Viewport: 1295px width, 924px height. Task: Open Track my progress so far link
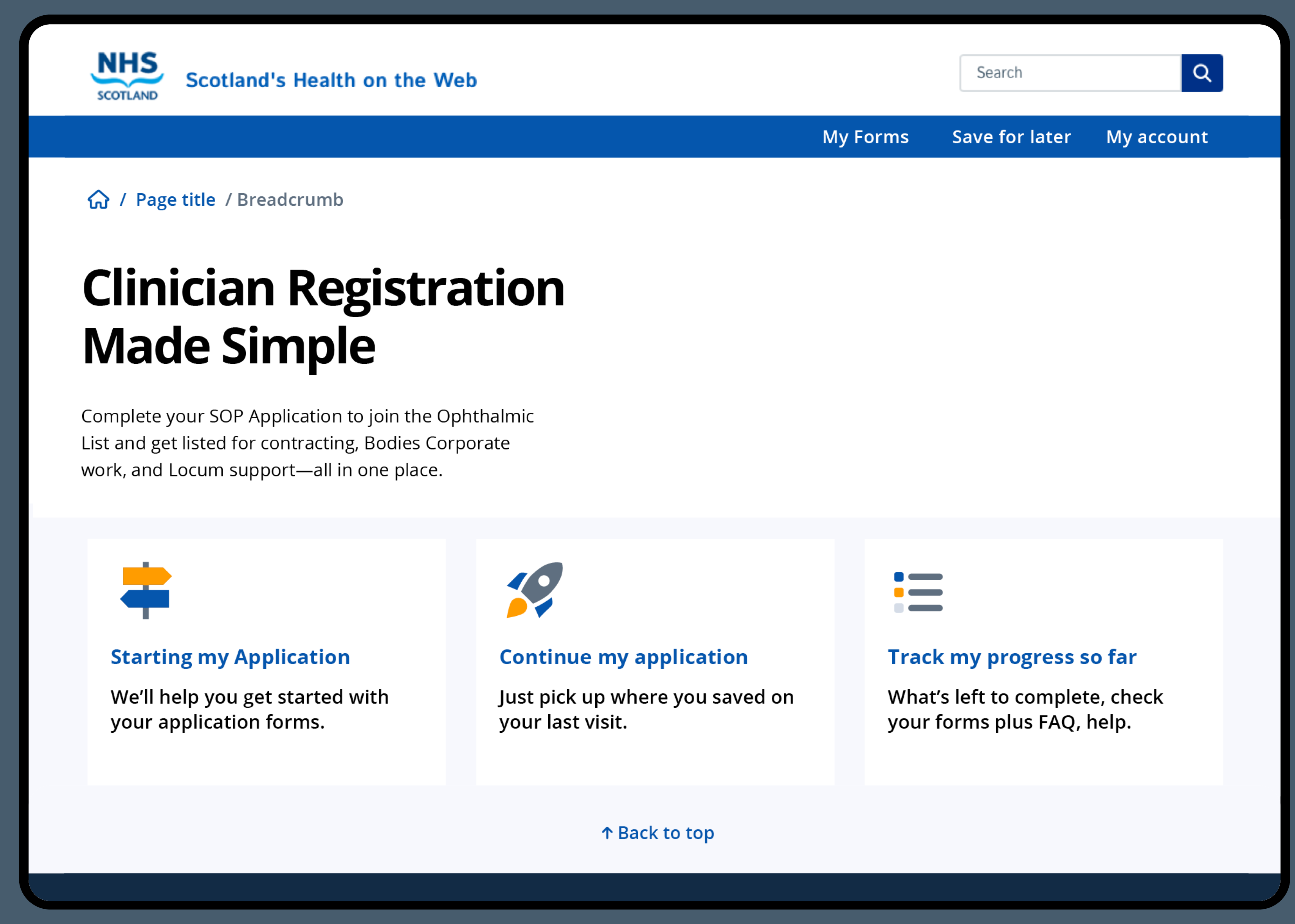tap(1012, 657)
